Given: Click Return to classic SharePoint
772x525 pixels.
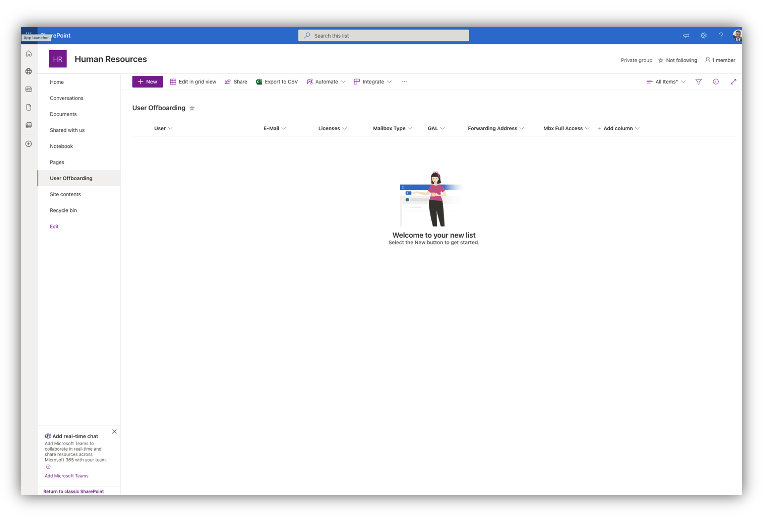Looking at the screenshot, I should click(74, 492).
